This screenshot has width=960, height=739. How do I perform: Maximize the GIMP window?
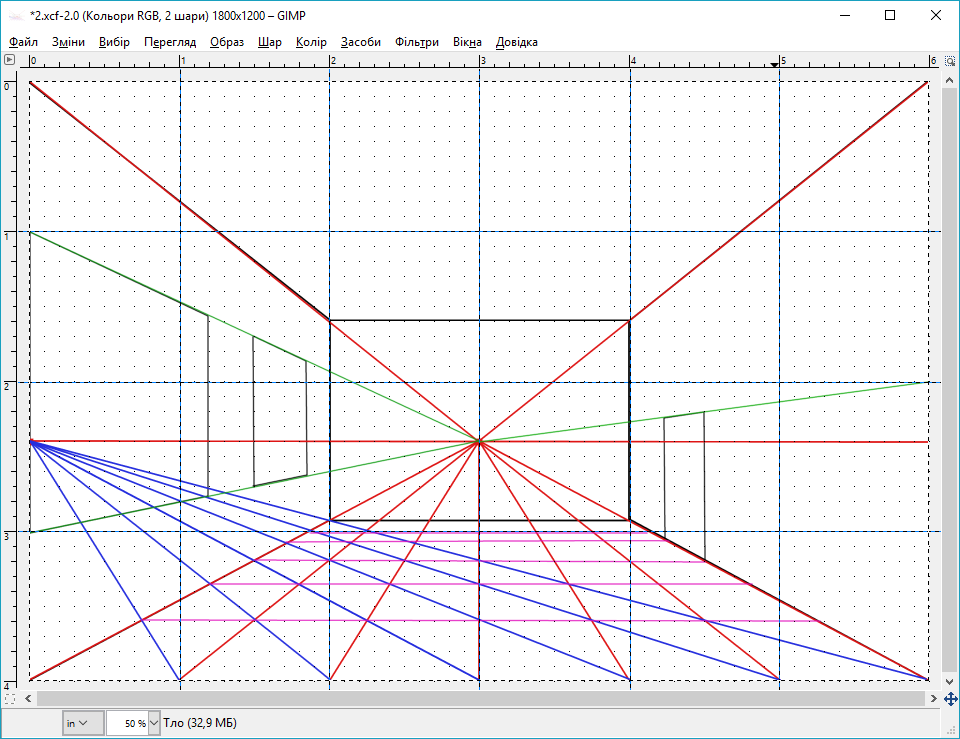890,15
